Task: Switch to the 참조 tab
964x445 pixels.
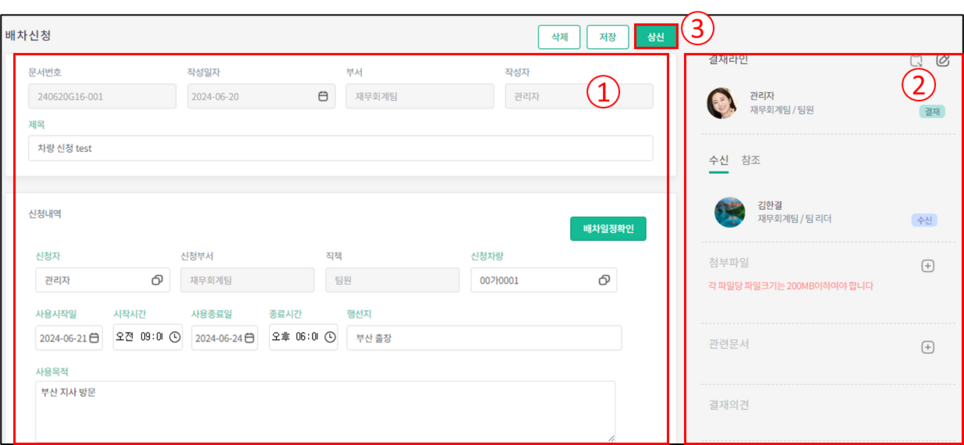Action: click(751, 160)
